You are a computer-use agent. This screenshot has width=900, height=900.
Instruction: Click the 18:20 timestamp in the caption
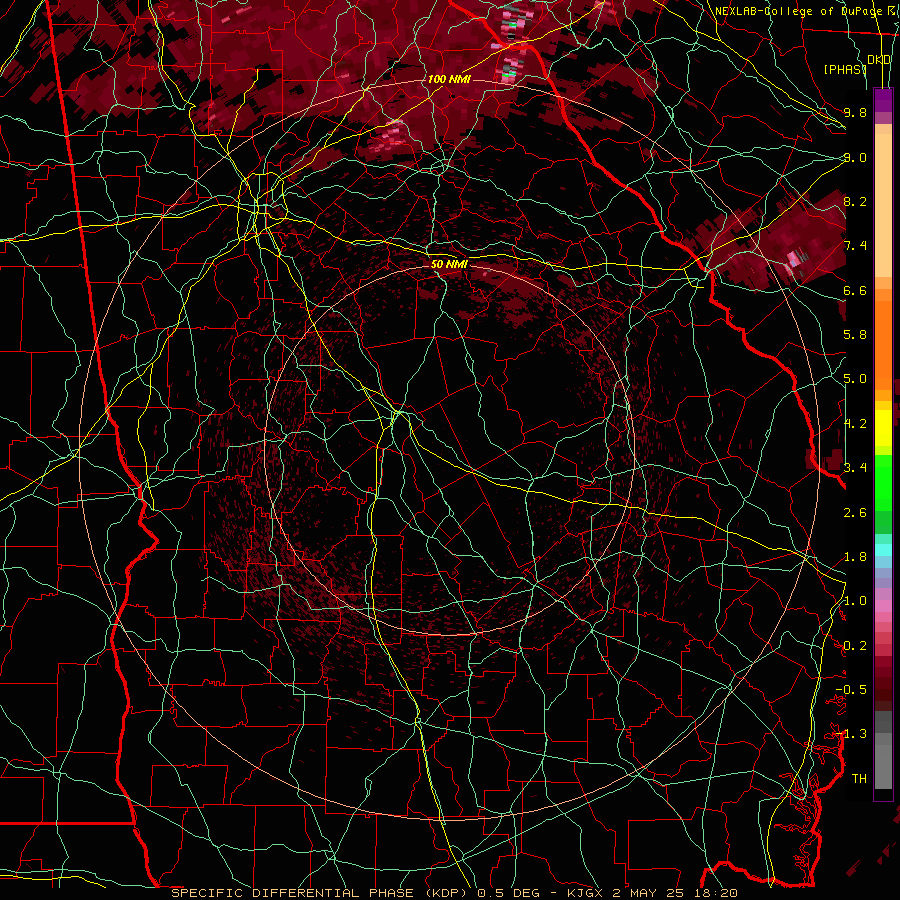[x=715, y=893]
